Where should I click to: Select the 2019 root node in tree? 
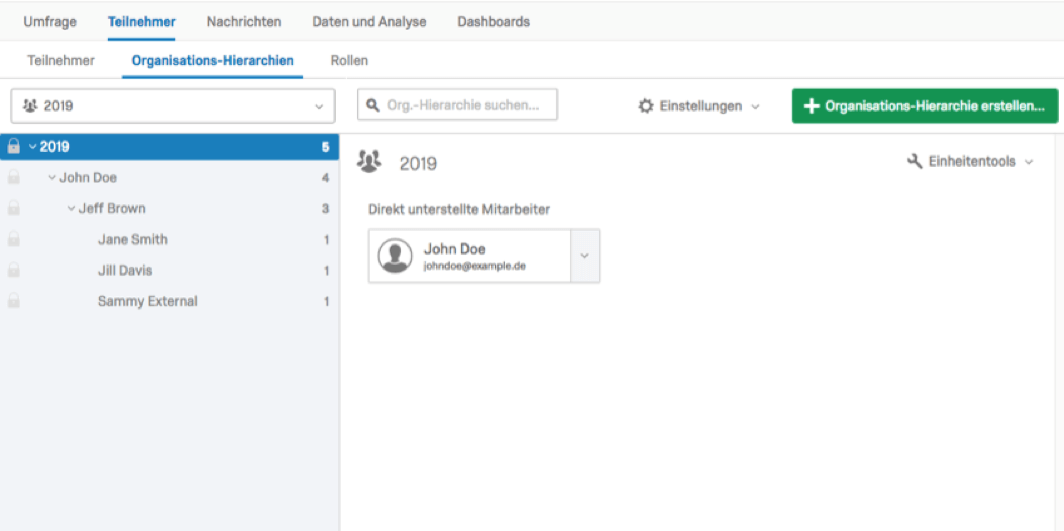click(x=170, y=146)
